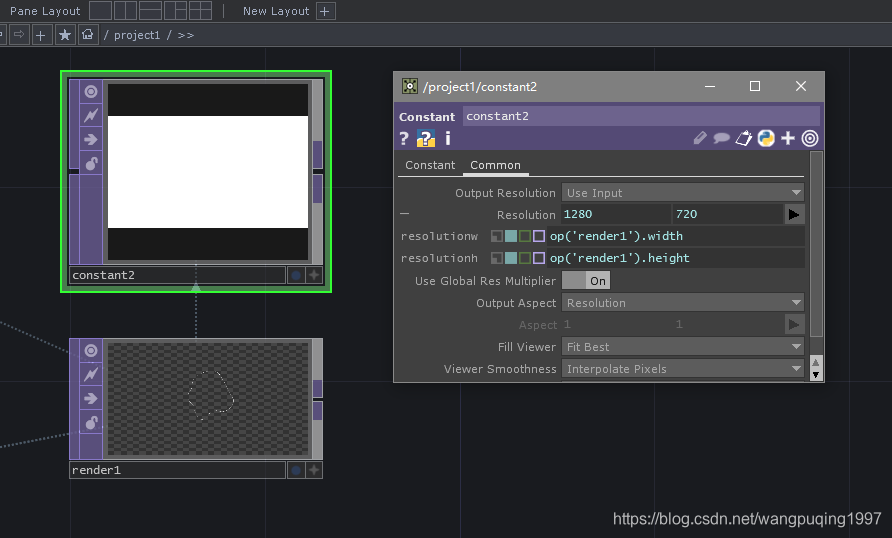
Task: Toggle the arrow flag on render1 node
Action: [x=91, y=398]
